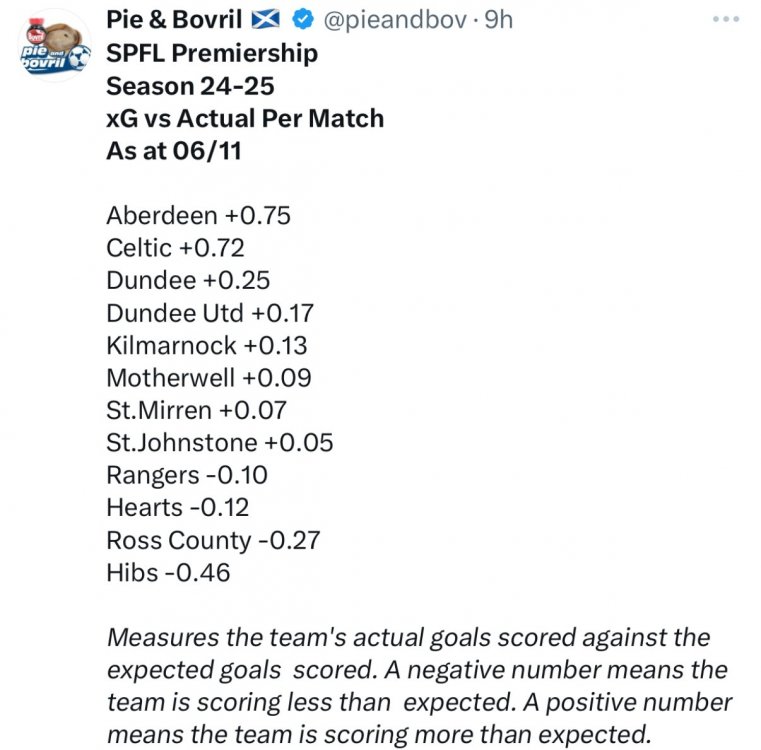The image size is (761, 750).
Task: Select the Hibs -0.46 line
Action: coord(168,573)
